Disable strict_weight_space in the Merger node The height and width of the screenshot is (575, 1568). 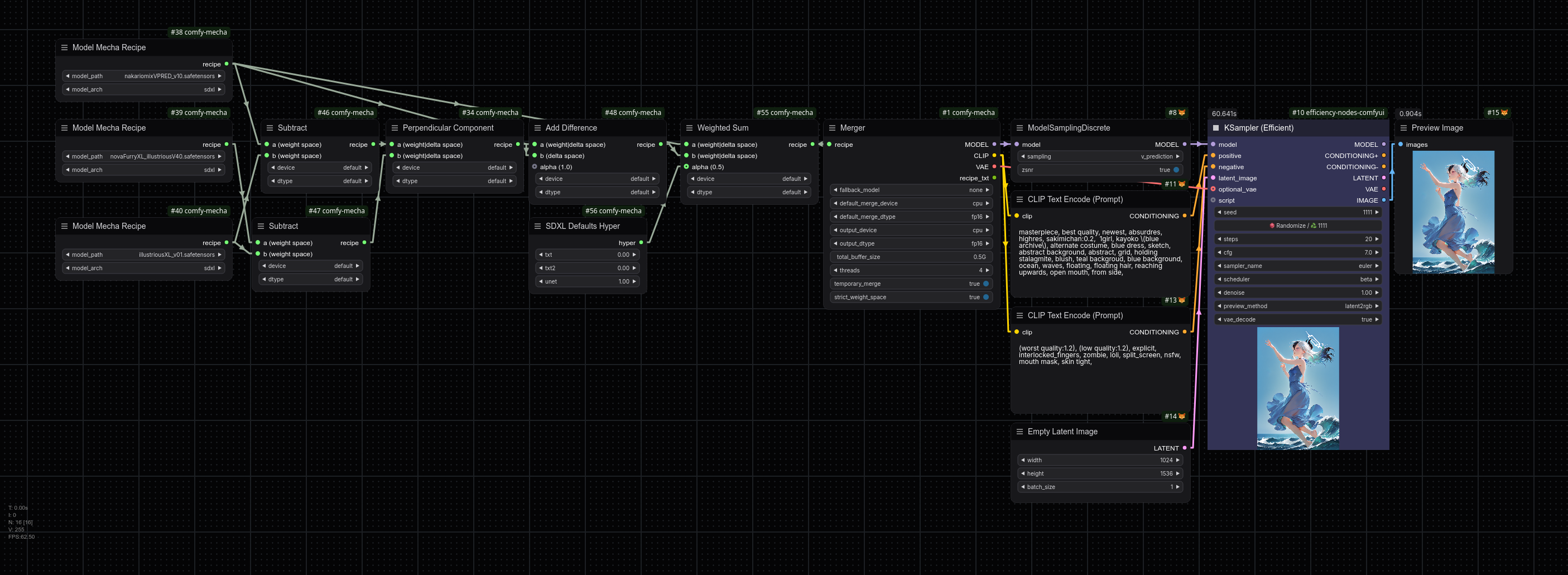(985, 297)
